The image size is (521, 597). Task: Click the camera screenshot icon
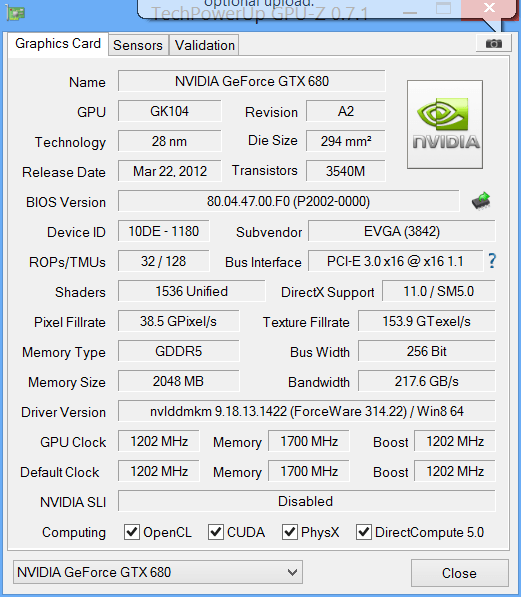click(493, 43)
